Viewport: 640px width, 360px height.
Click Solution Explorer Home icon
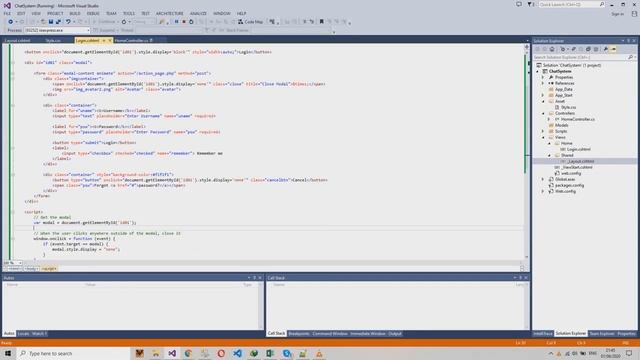552,49
